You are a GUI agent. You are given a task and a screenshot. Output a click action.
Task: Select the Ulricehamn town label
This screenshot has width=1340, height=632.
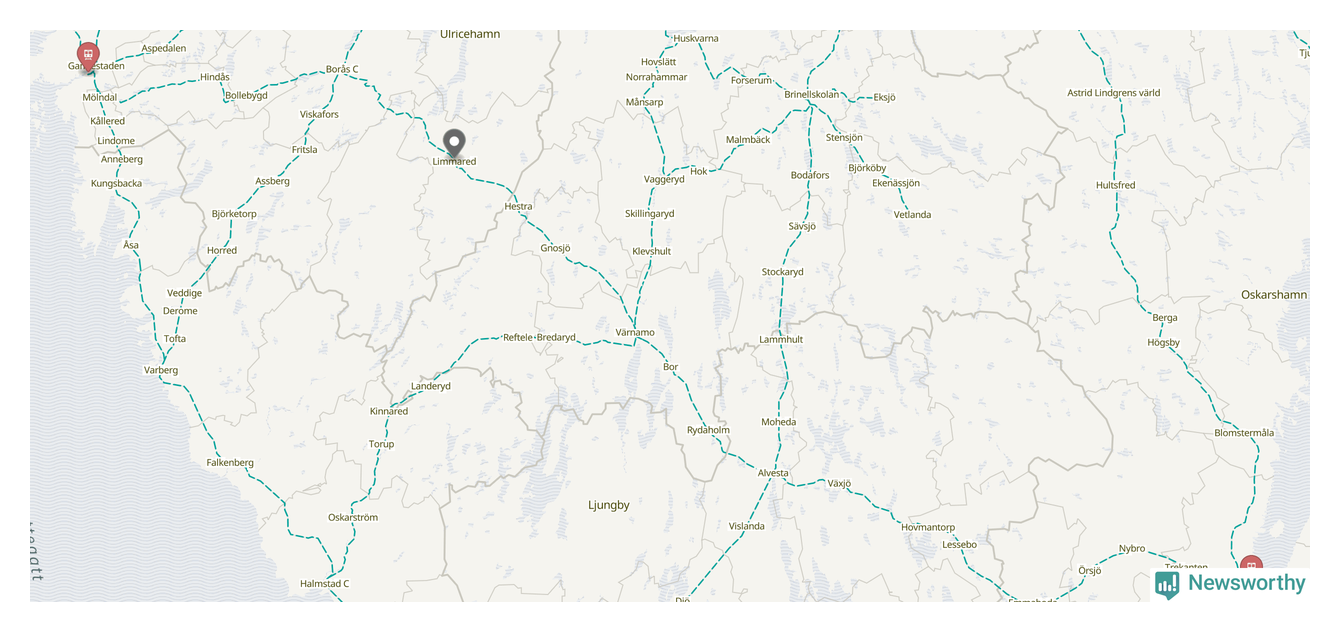point(470,34)
